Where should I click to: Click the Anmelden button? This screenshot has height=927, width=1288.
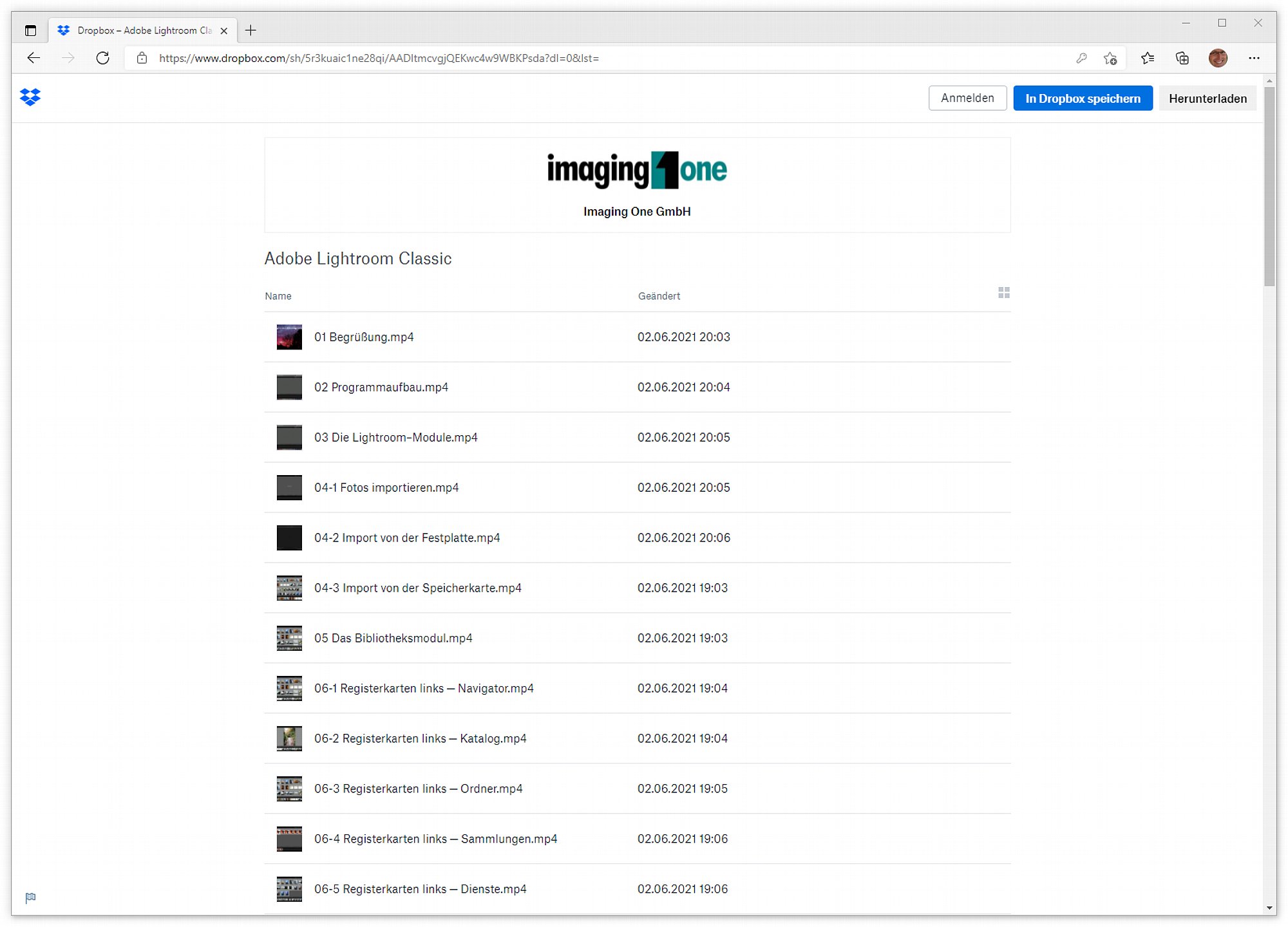[x=967, y=98]
